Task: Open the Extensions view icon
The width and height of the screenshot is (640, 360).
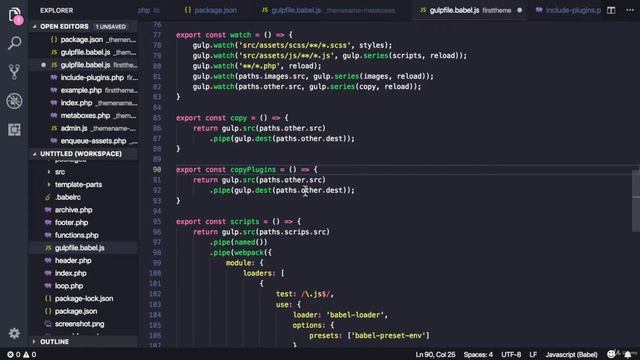Action: coord(14,129)
